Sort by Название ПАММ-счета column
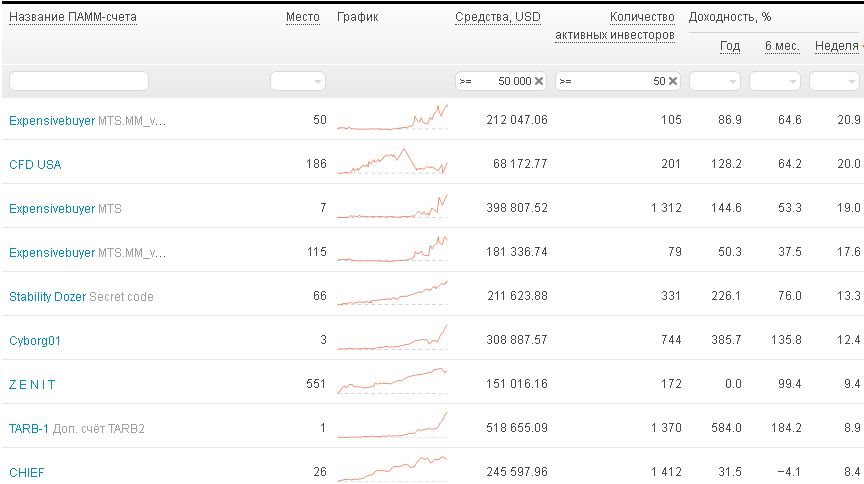 [72, 17]
